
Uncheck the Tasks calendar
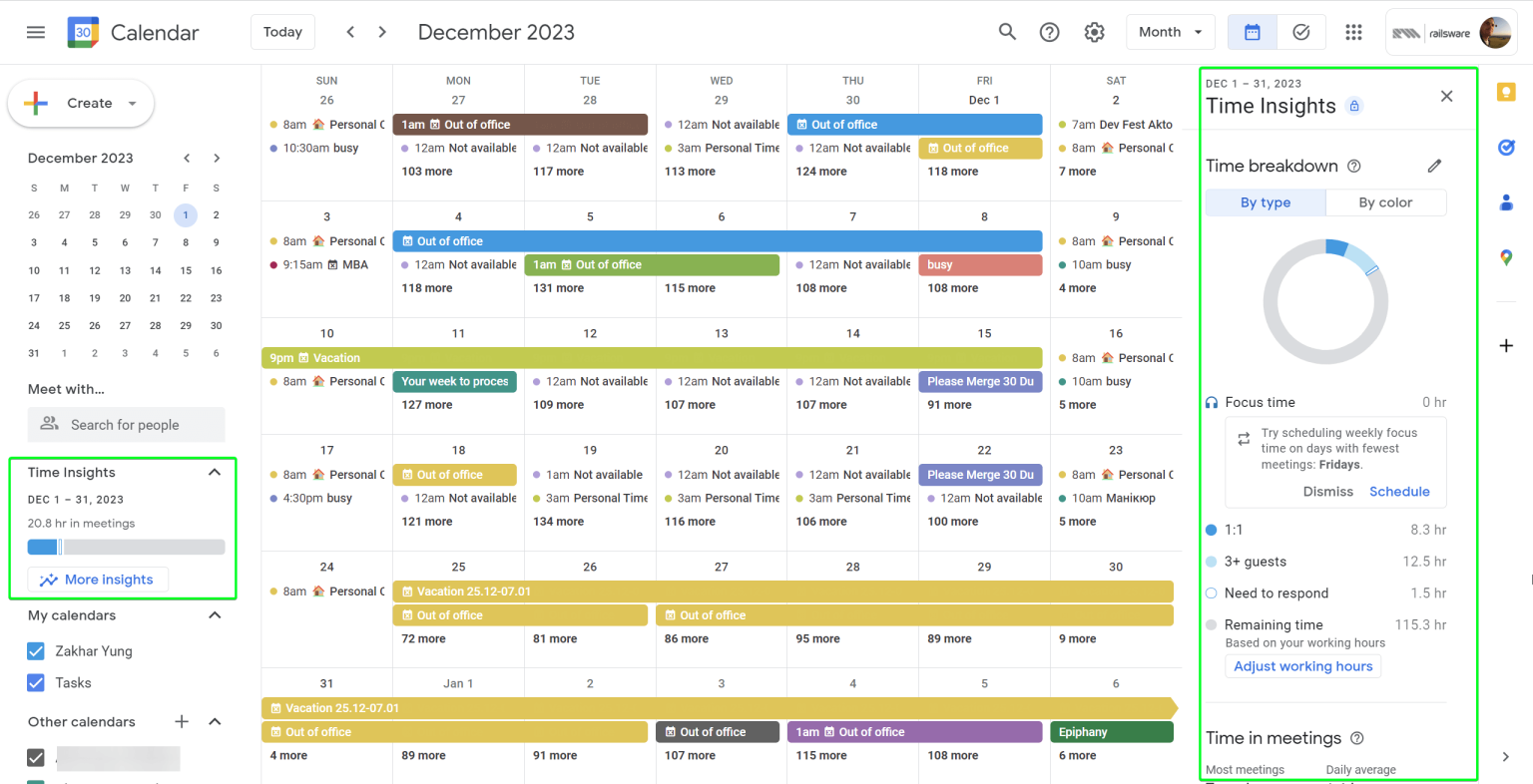[36, 682]
